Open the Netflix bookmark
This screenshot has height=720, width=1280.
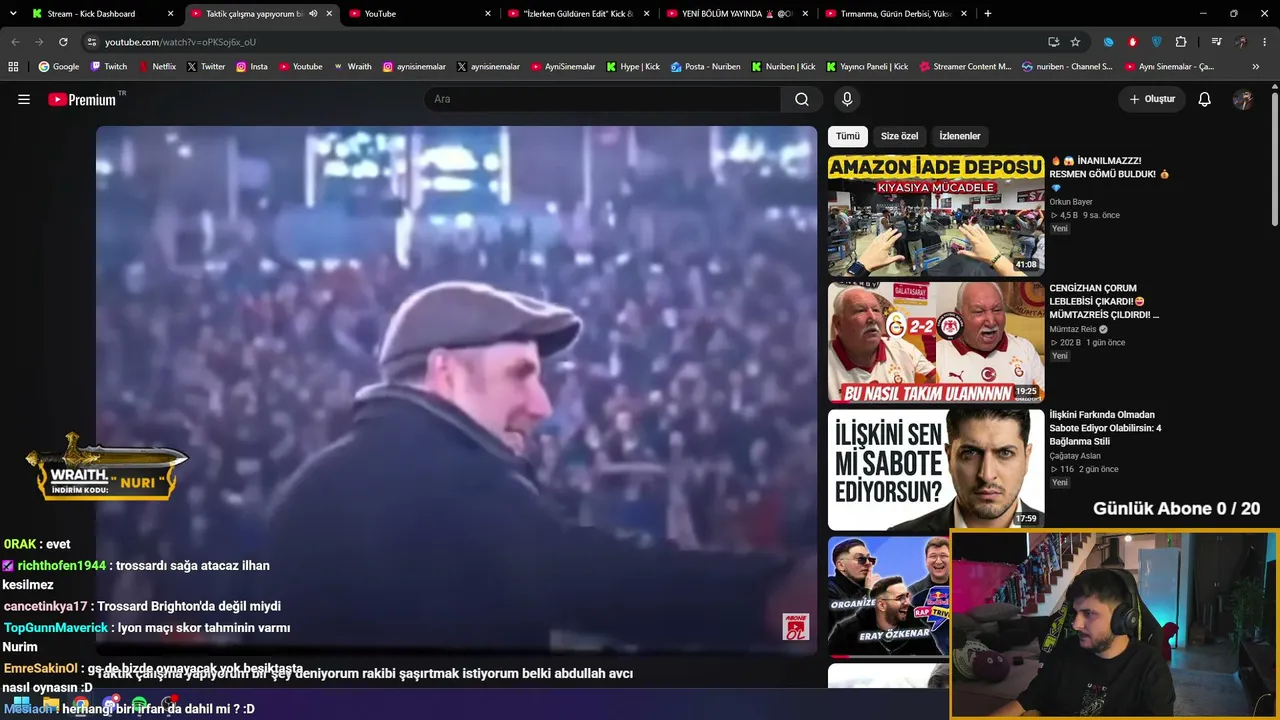click(157, 67)
